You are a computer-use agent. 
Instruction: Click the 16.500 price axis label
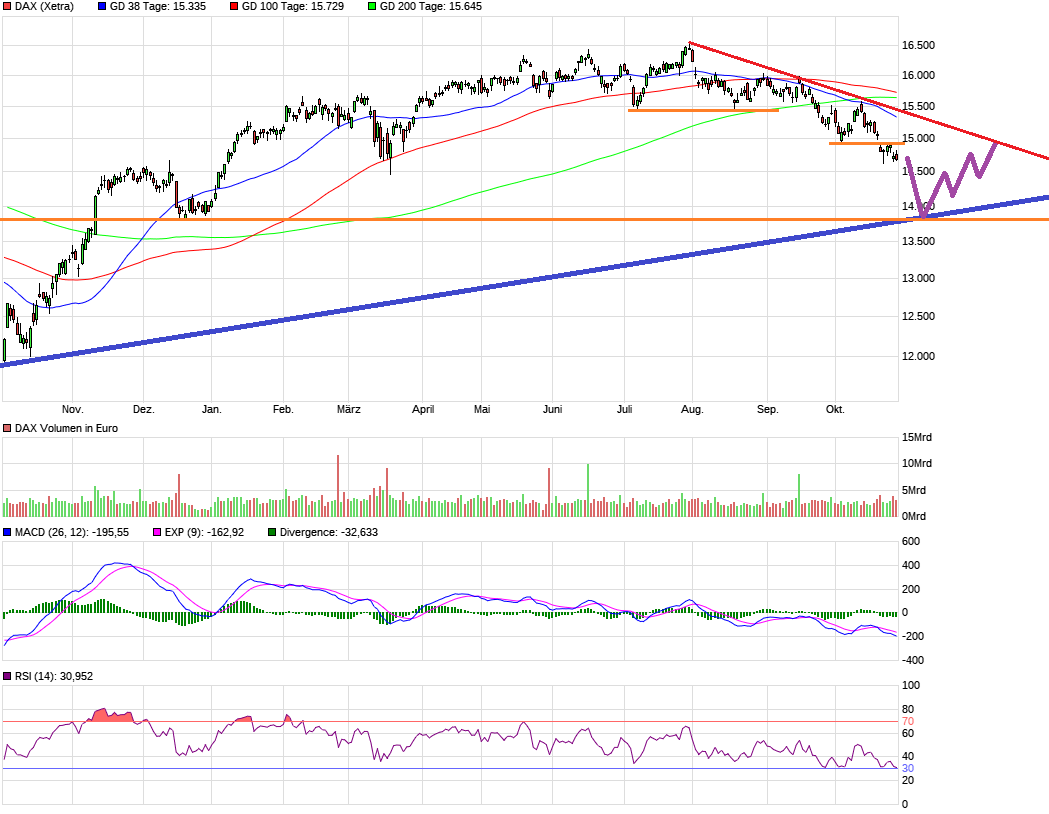919,45
